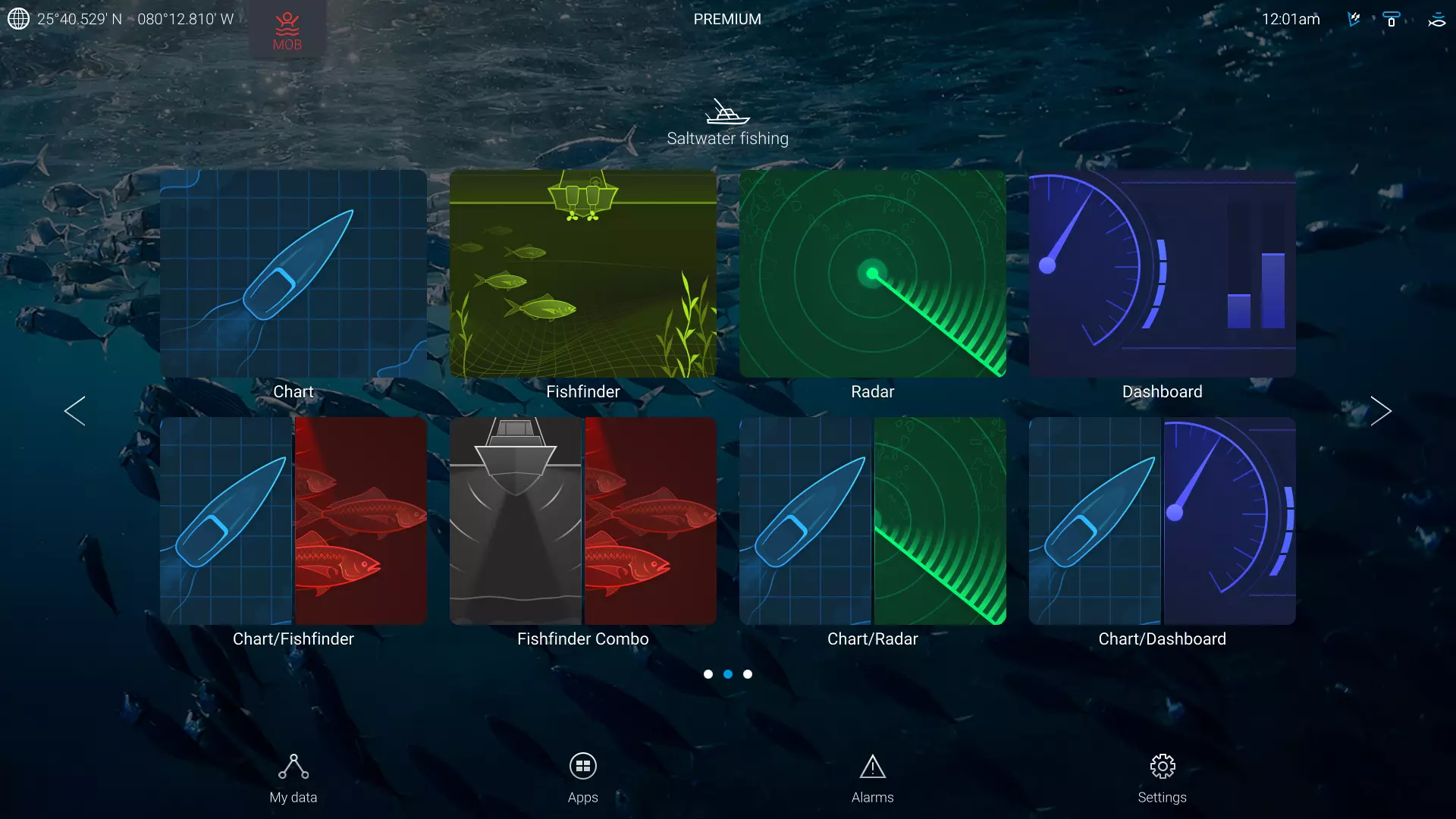Launch the Fishfinder app tile
The width and height of the screenshot is (1456, 819).
pos(583,274)
